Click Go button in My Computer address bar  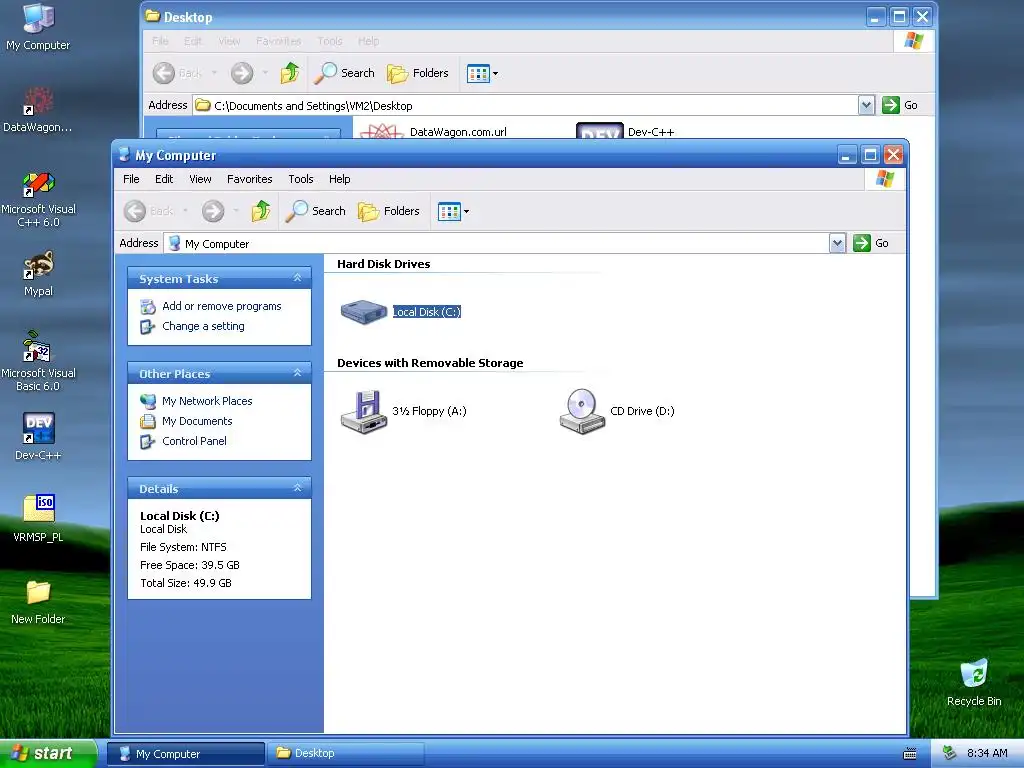pos(872,243)
